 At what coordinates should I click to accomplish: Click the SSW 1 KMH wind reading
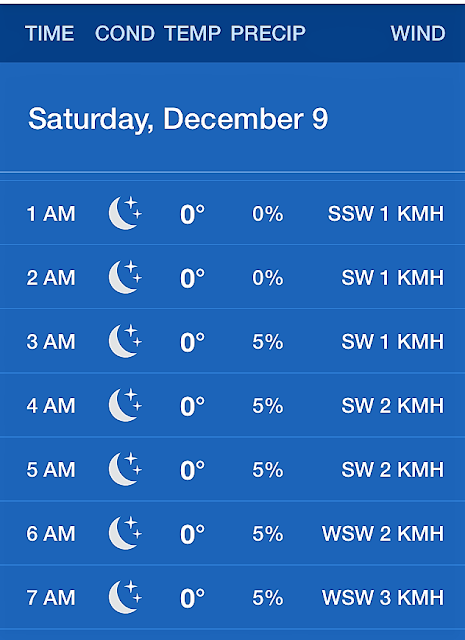tap(386, 213)
